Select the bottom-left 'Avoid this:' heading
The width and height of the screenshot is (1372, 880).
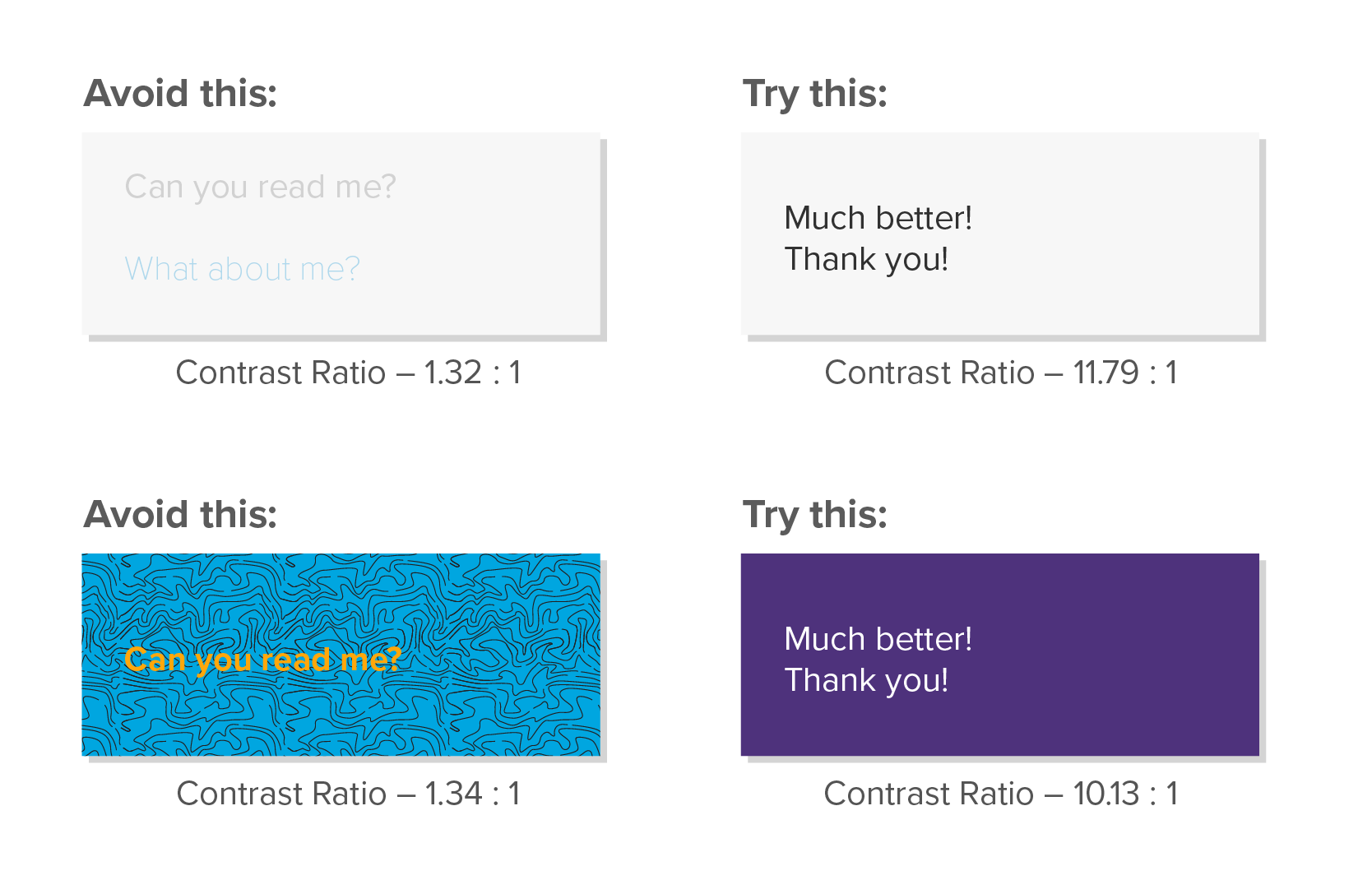coord(180,514)
